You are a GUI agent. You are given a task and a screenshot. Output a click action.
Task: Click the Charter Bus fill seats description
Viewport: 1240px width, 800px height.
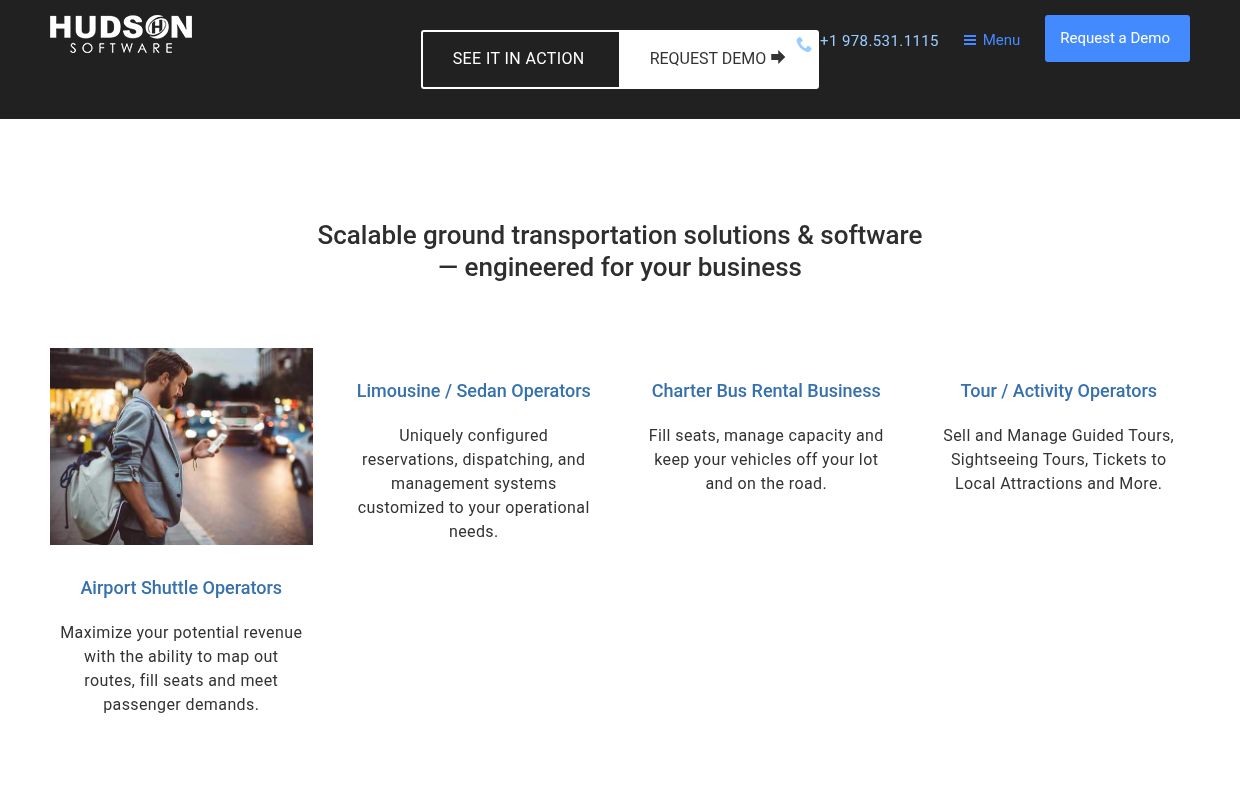[766, 459]
